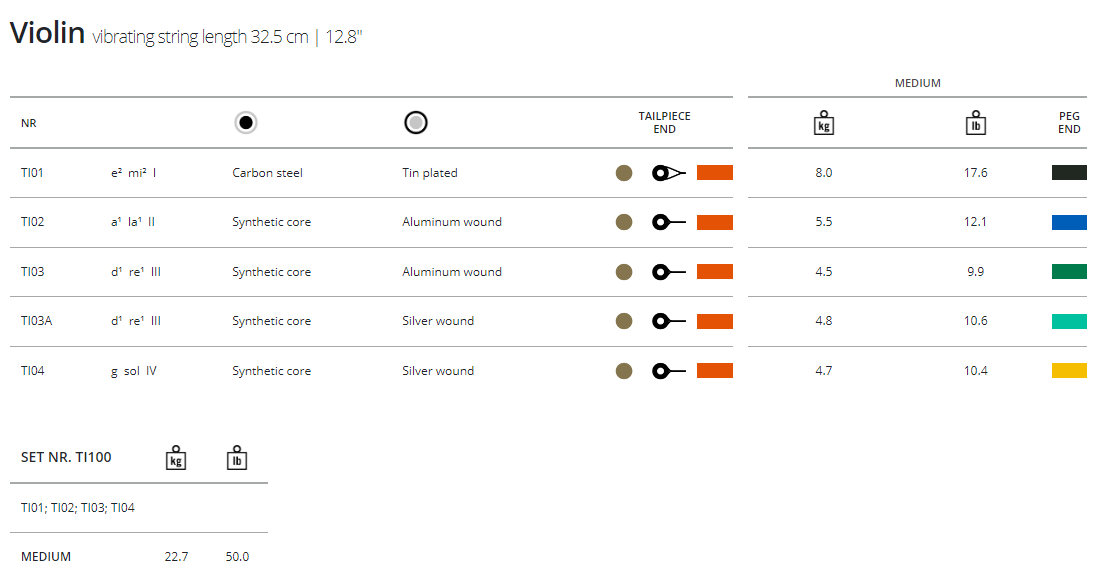Click the MEDIUM column group header
This screenshot has width=1099, height=578.
click(917, 83)
